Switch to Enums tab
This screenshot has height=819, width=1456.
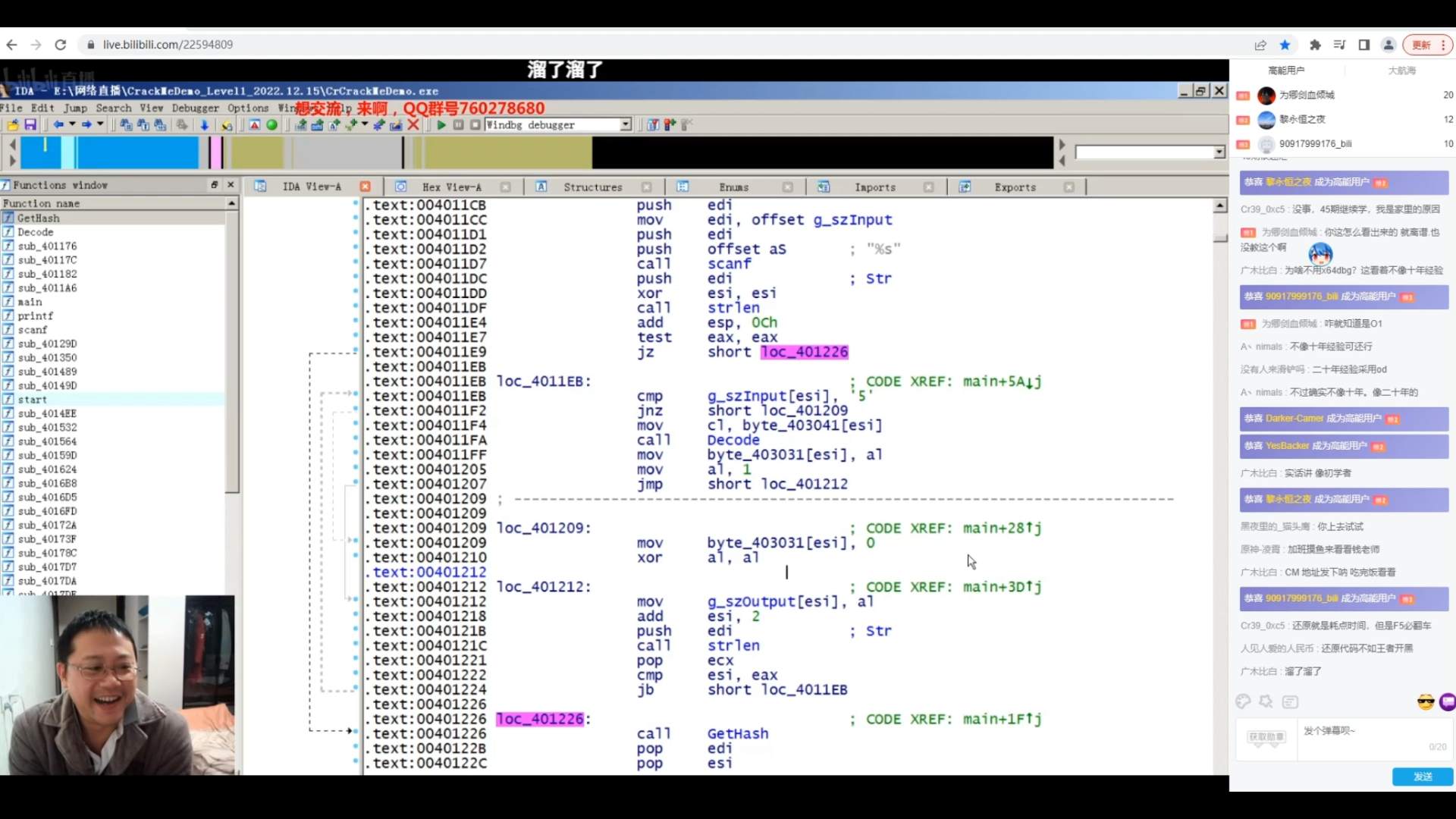pos(733,187)
